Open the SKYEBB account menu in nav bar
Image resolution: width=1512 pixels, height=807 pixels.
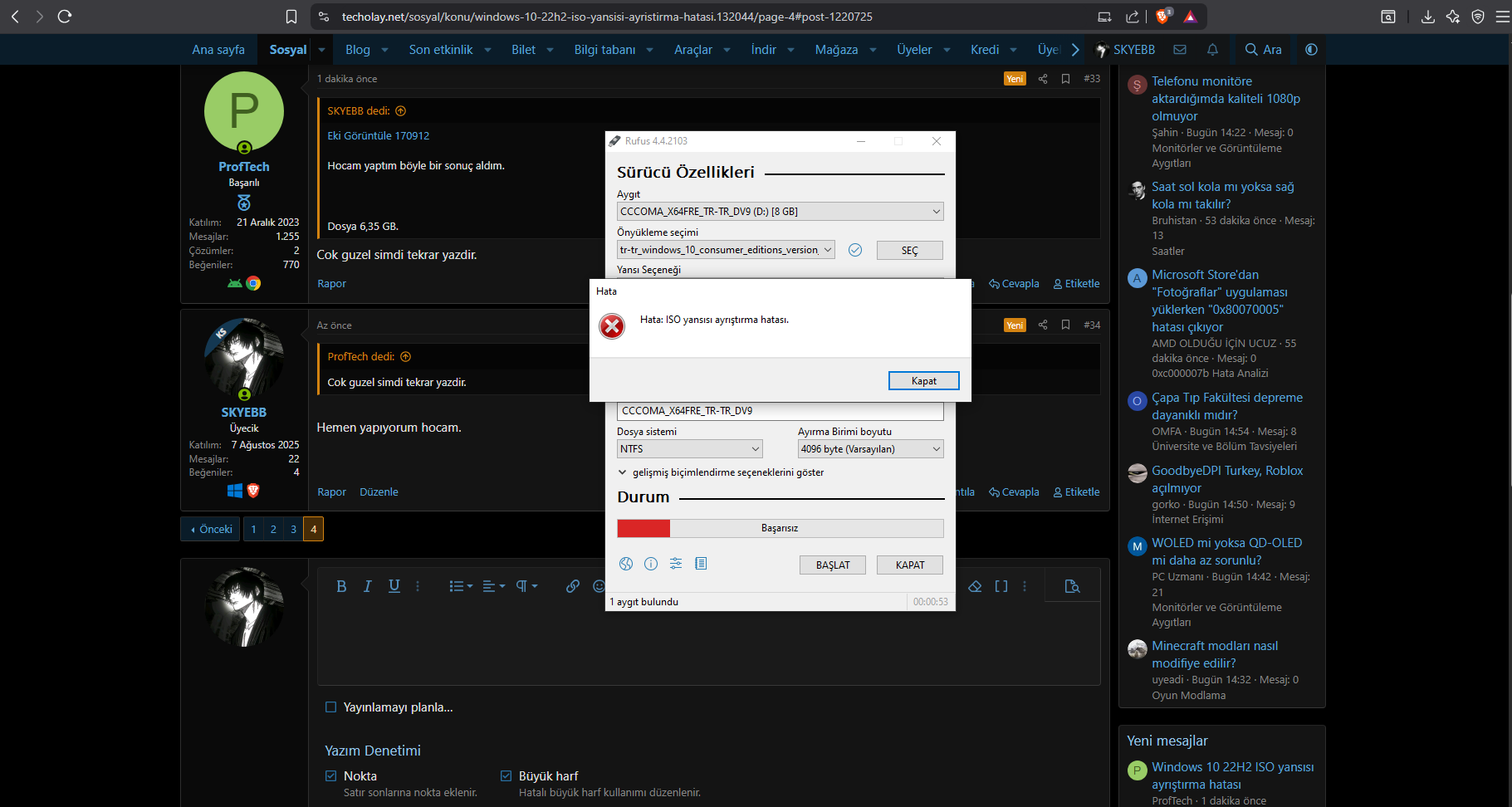(1125, 50)
